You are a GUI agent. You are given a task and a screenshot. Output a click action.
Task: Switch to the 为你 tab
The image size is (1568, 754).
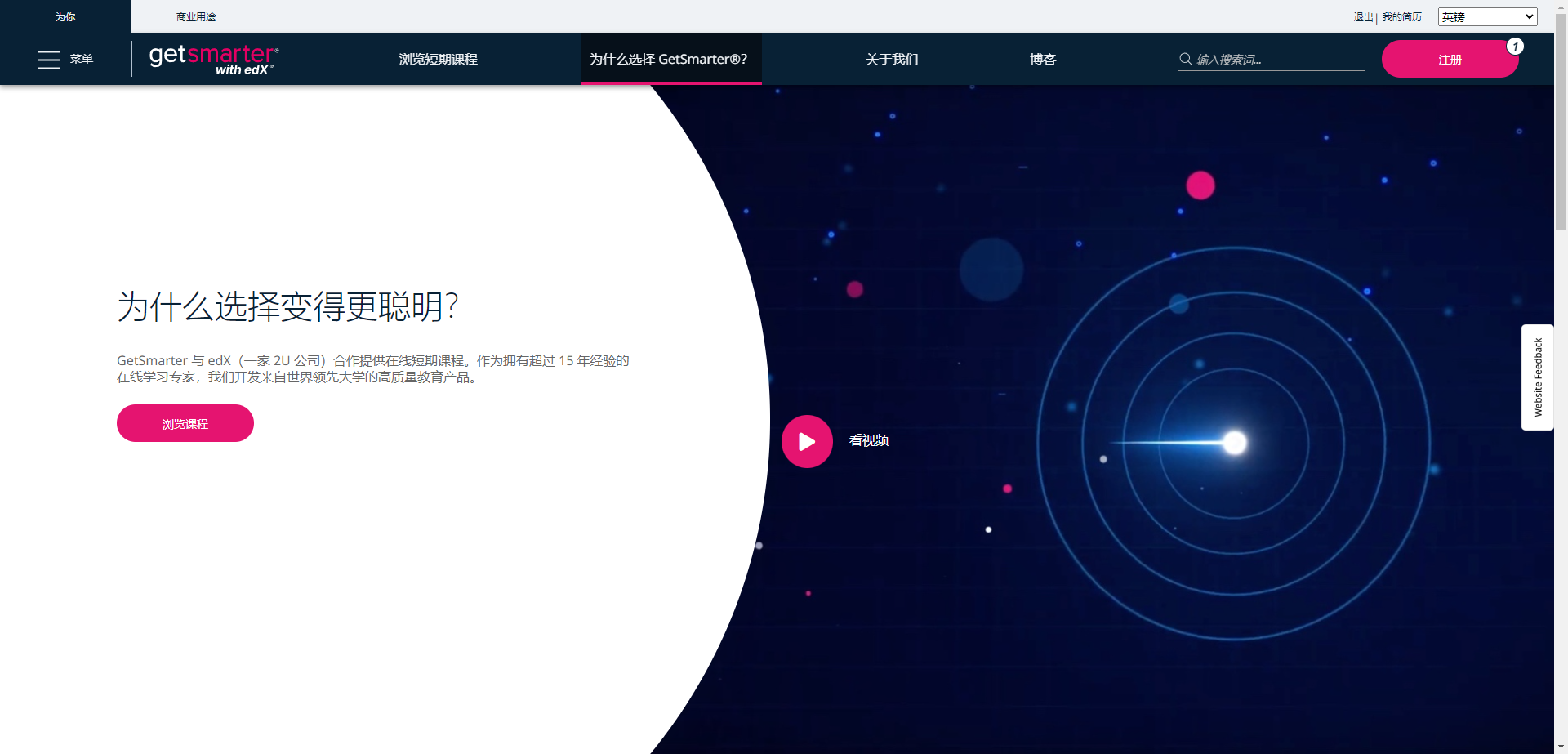pos(65,16)
